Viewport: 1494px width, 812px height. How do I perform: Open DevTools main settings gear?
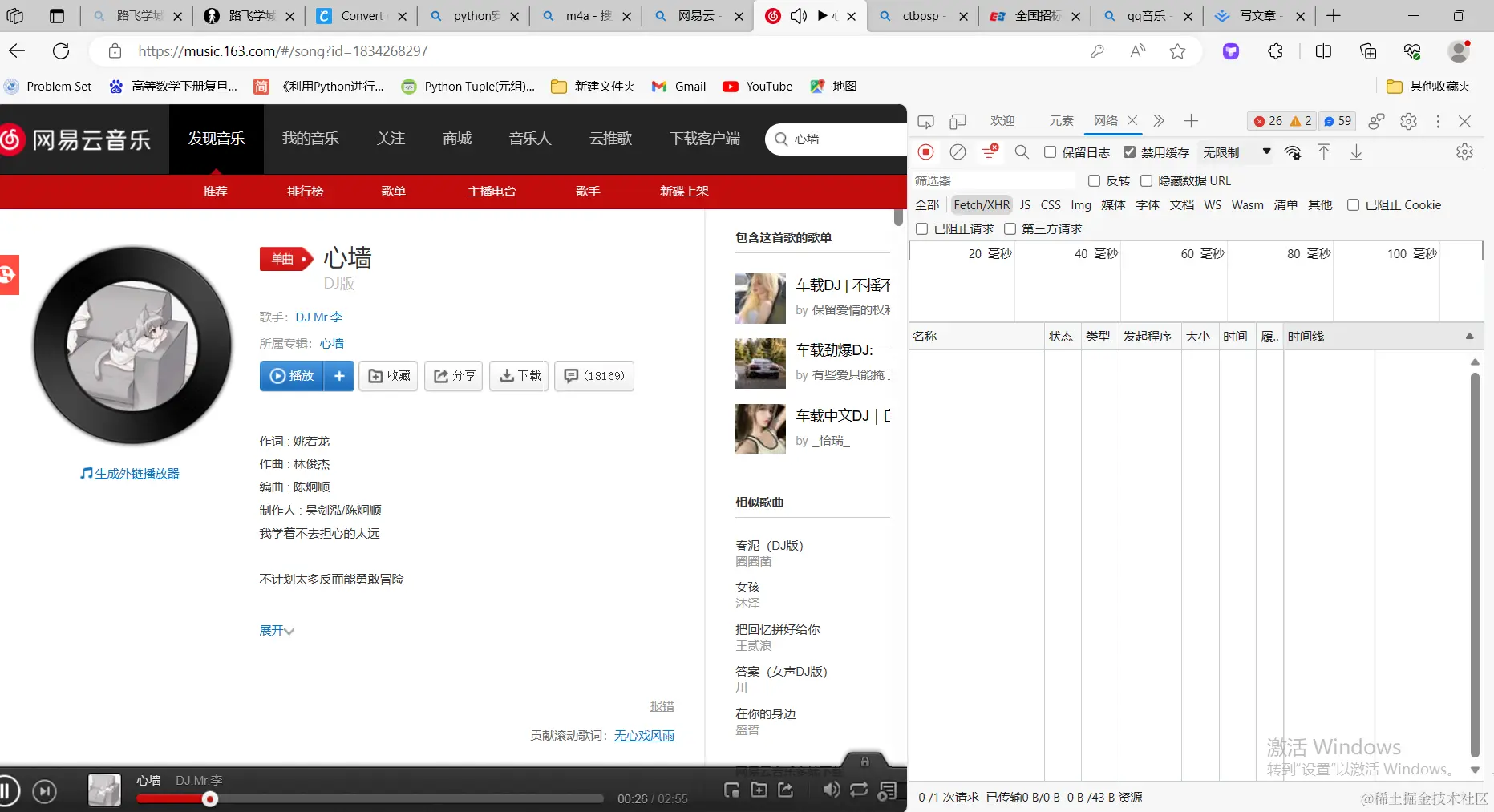(x=1408, y=121)
